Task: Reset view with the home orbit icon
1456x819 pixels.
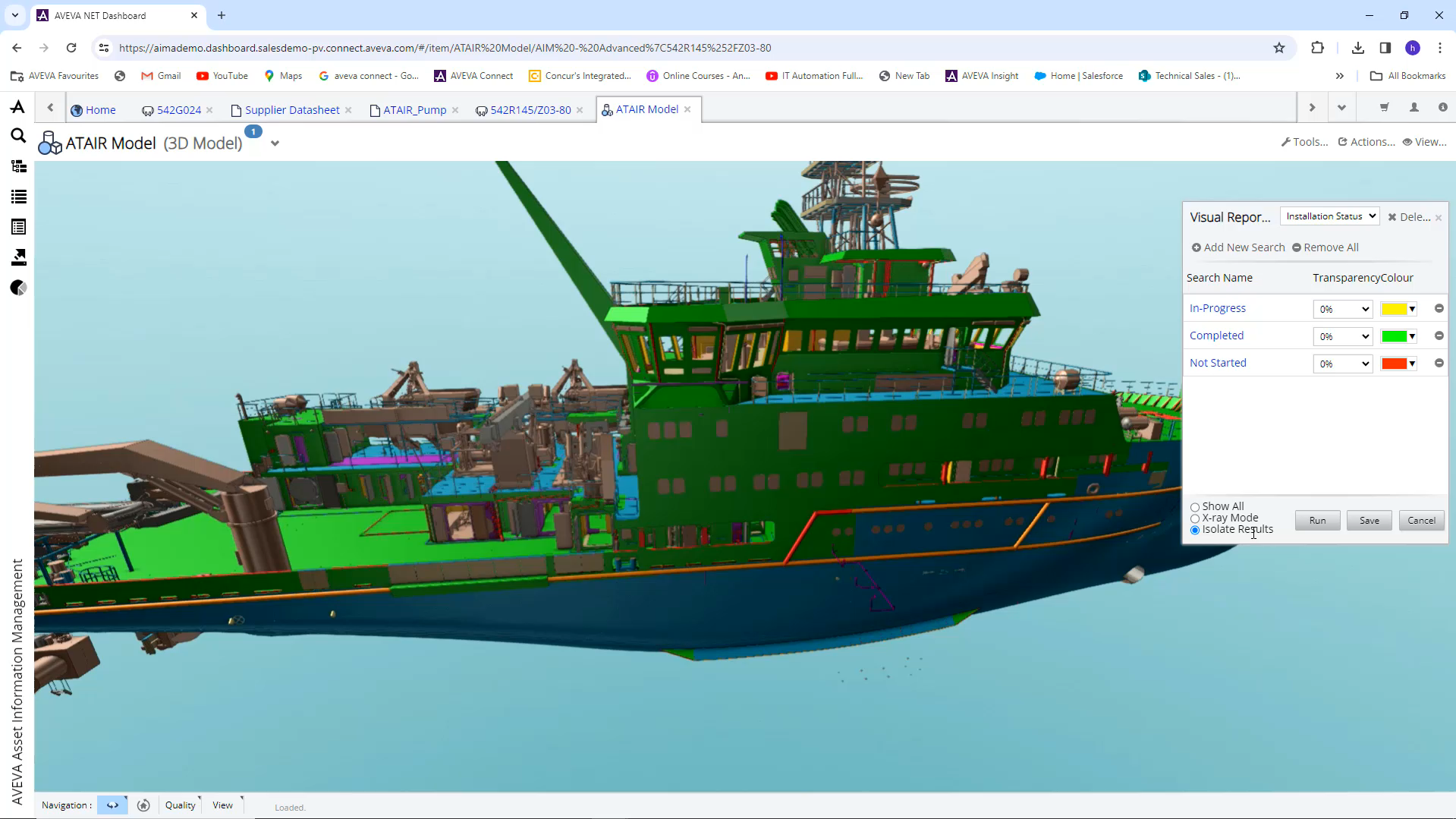Action: [143, 805]
